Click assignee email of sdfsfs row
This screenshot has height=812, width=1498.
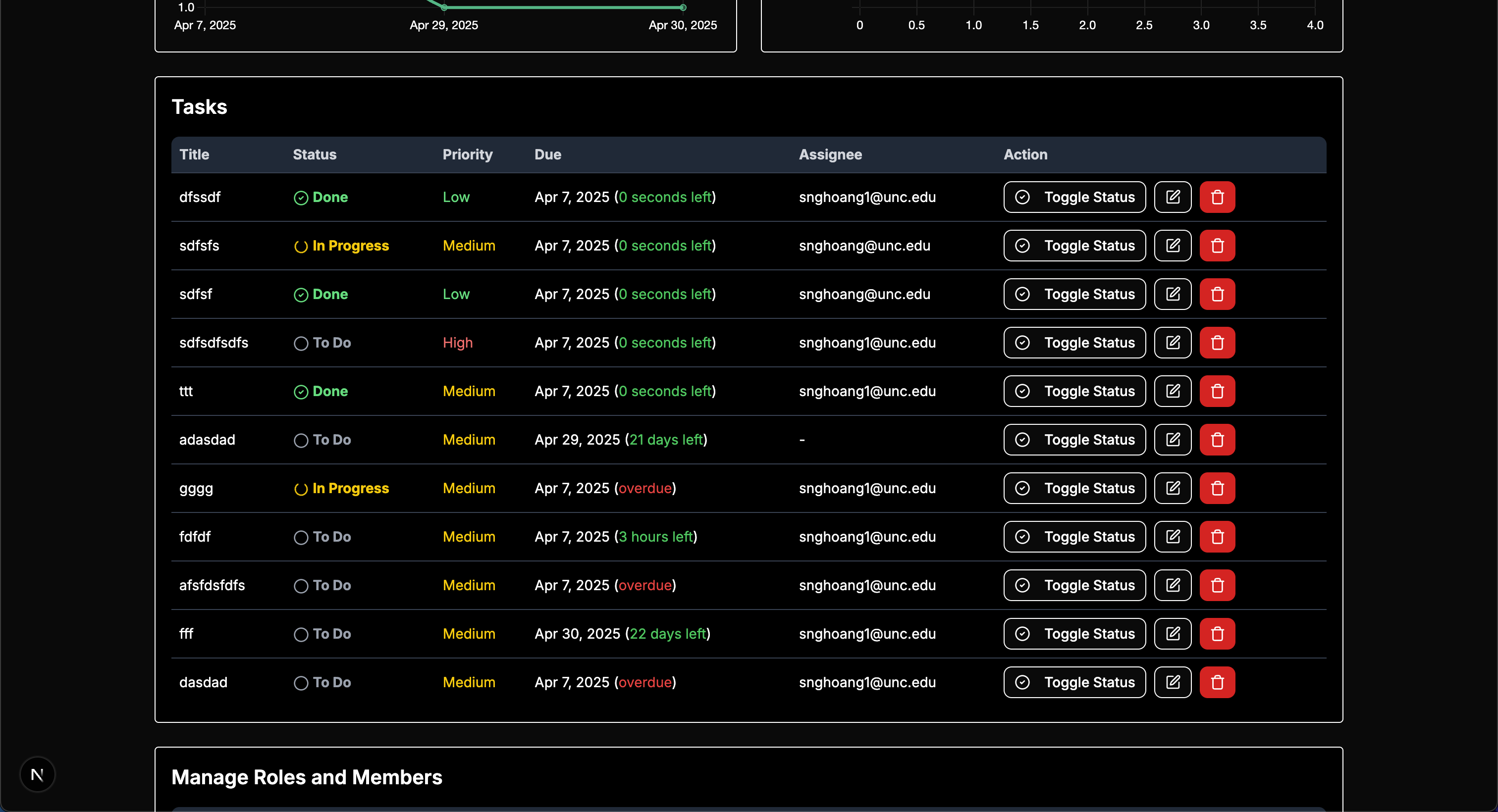point(864,245)
